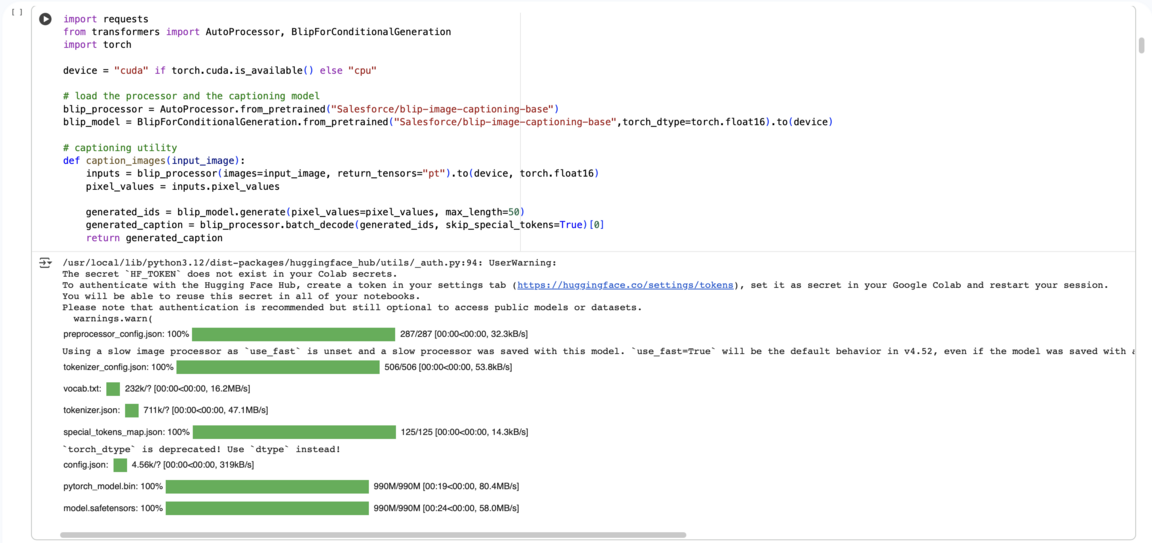Click the notebook's vertical scrollbar thumb
Viewport: 1152px width, 543px height.
(x=1141, y=46)
